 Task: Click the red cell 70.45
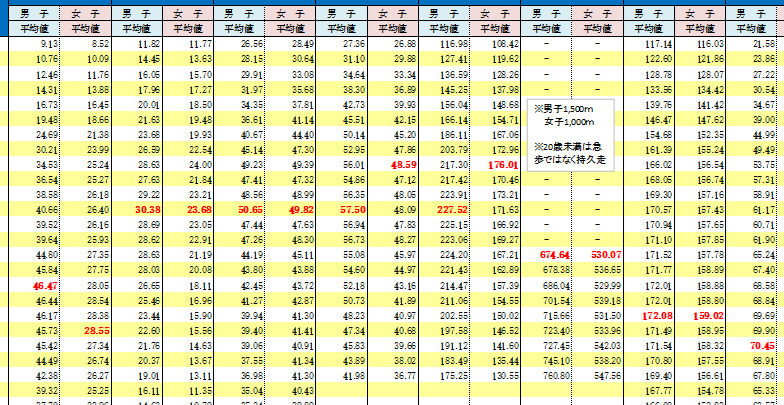coord(762,345)
